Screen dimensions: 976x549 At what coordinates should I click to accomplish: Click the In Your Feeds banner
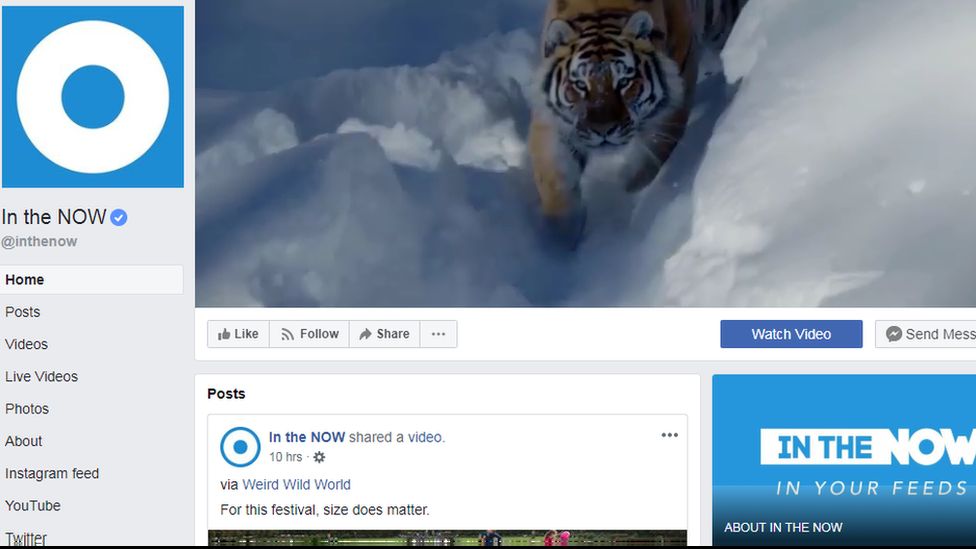click(844, 462)
